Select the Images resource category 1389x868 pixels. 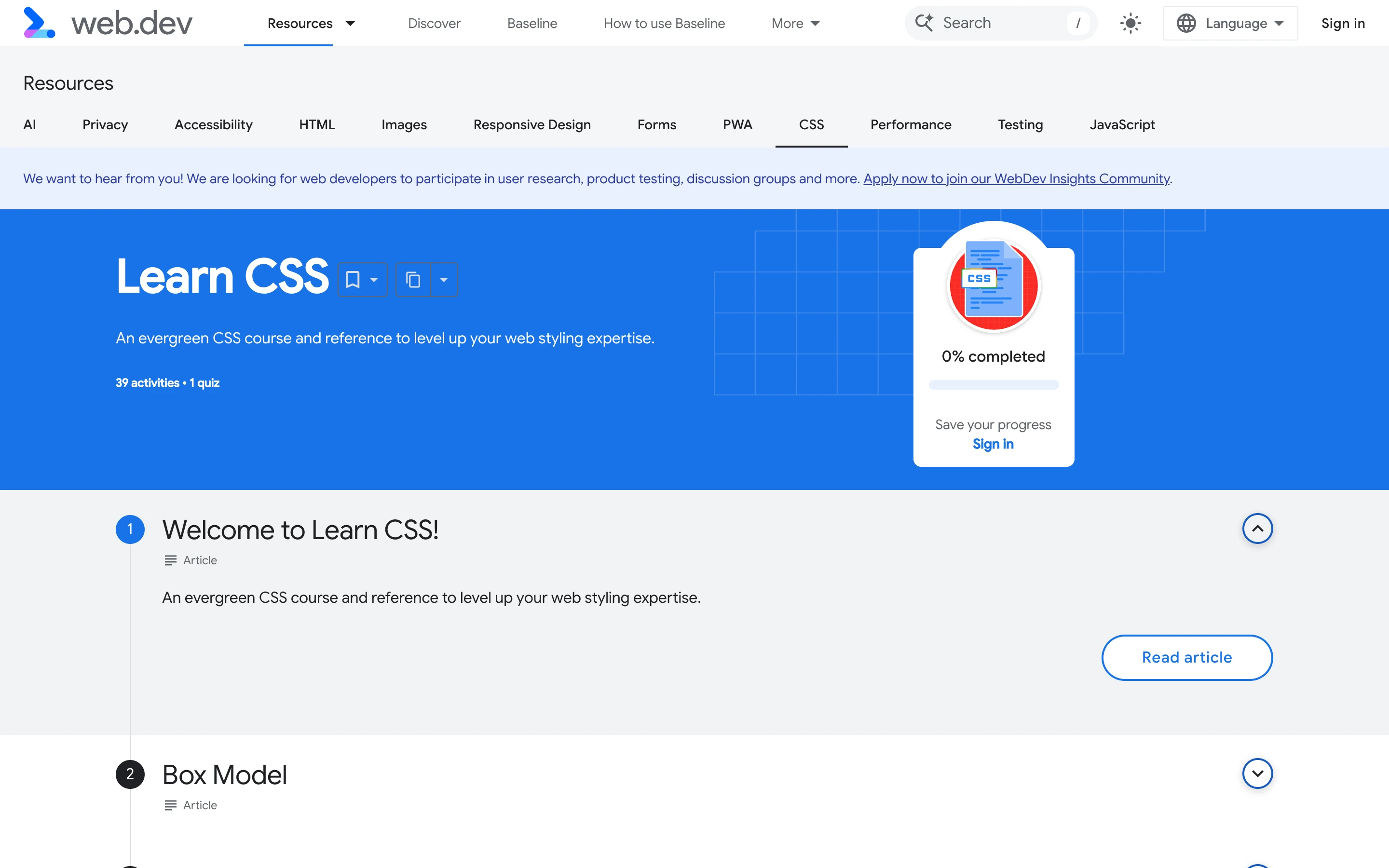pos(404,124)
